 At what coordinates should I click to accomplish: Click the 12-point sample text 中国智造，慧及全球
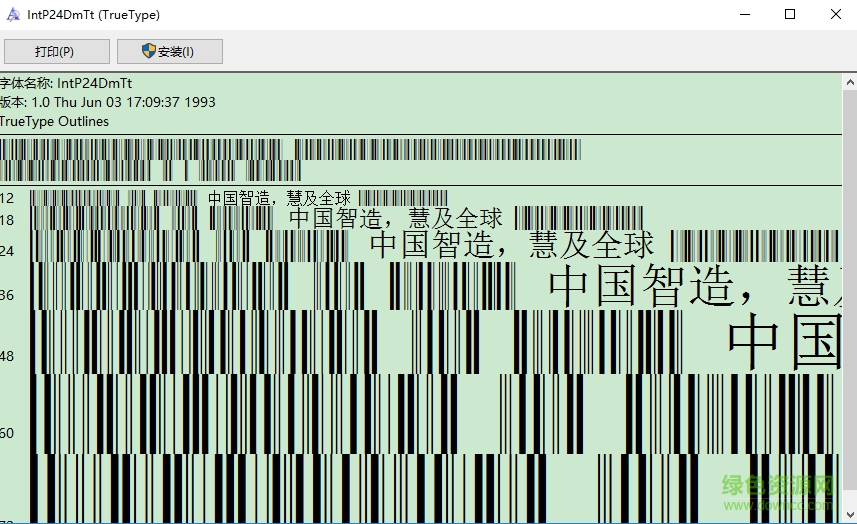279,198
